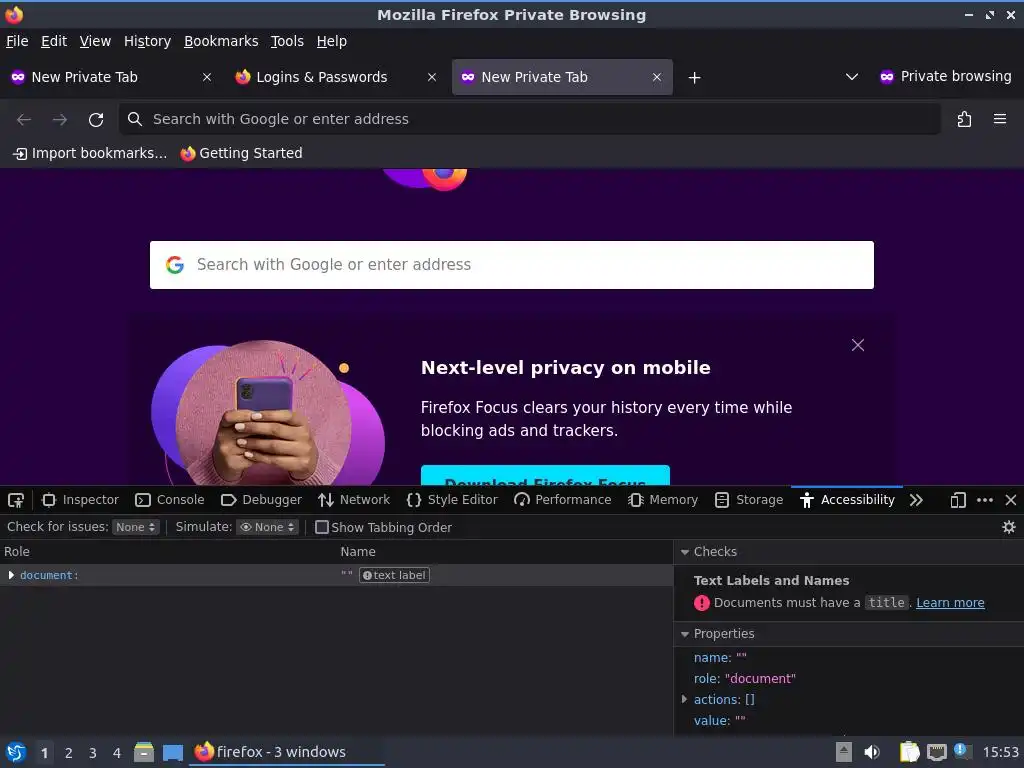Screen dimensions: 1024x768
Task: Click the back navigation arrow
Action: click(24, 120)
